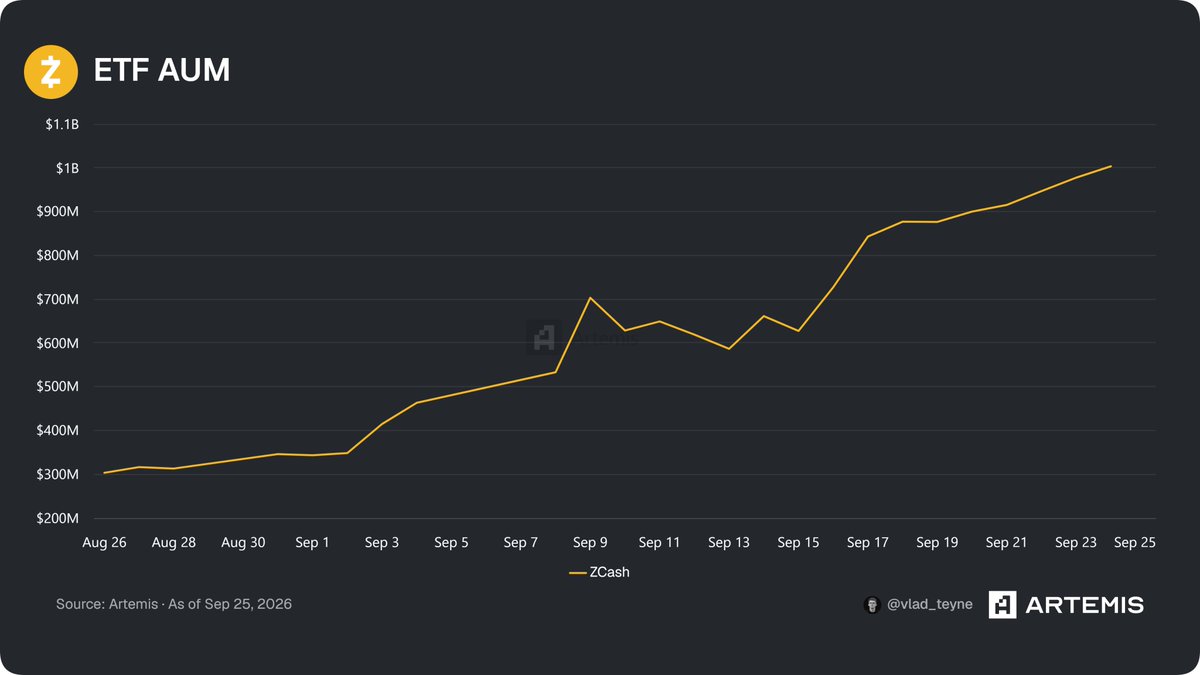Click the Sep 19 x-axis label
The image size is (1200, 675).
click(937, 543)
